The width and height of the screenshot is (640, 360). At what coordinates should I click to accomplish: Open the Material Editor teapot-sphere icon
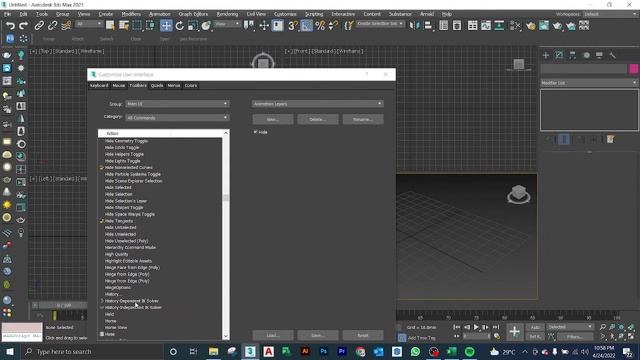click(x=530, y=26)
